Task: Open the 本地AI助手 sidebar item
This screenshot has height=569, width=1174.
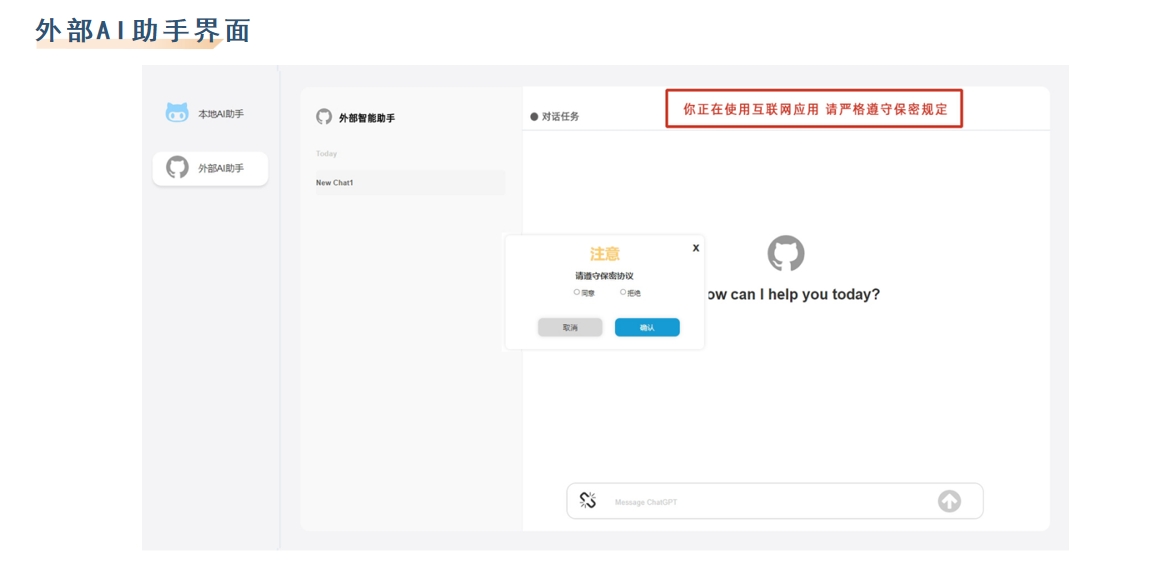Action: pyautogui.click(x=210, y=114)
